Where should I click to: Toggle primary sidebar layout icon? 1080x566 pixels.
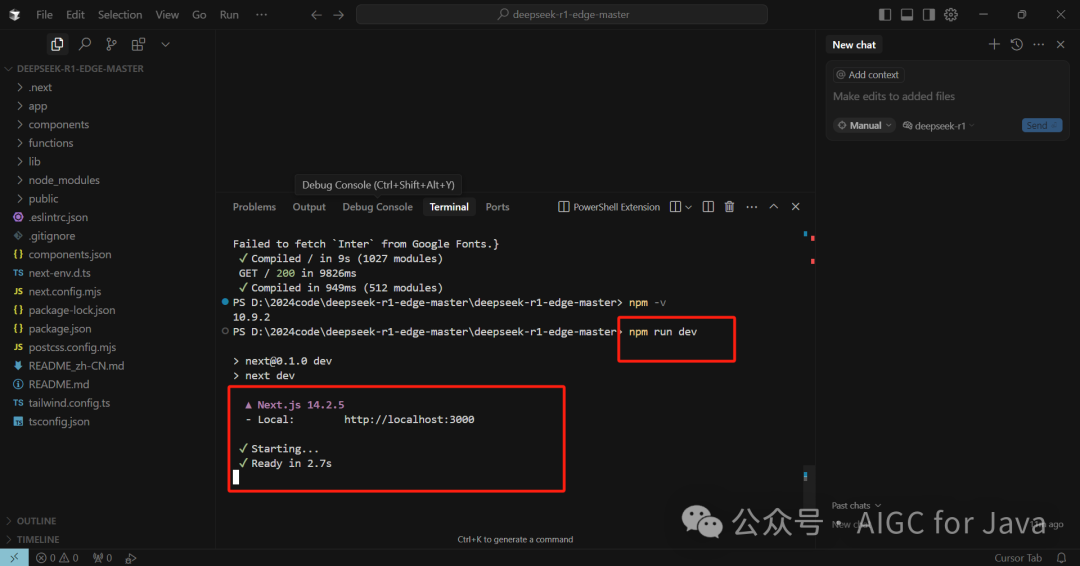[x=885, y=14]
